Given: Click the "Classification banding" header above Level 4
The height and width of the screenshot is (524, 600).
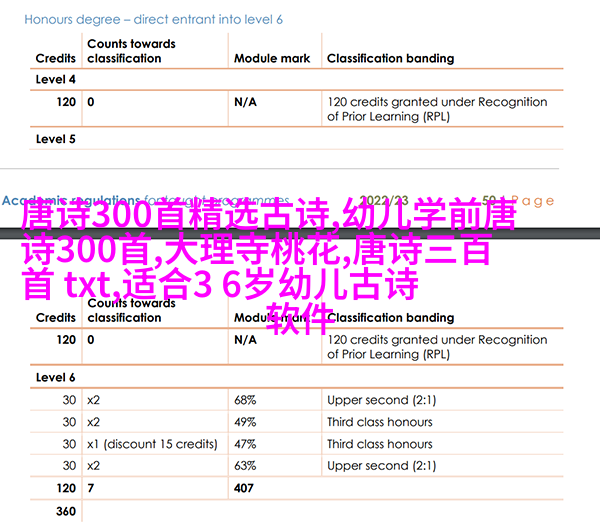Looking at the screenshot, I should coord(390,58).
